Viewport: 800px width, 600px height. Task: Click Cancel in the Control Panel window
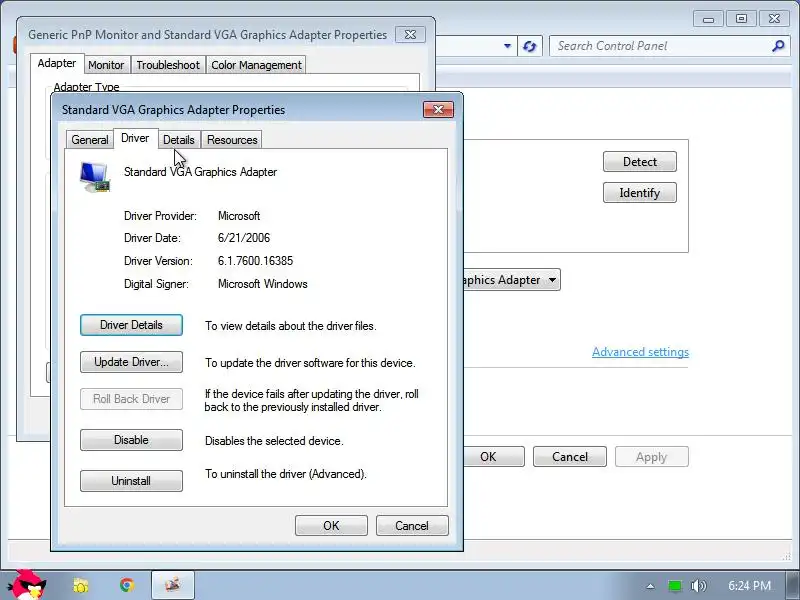570,457
